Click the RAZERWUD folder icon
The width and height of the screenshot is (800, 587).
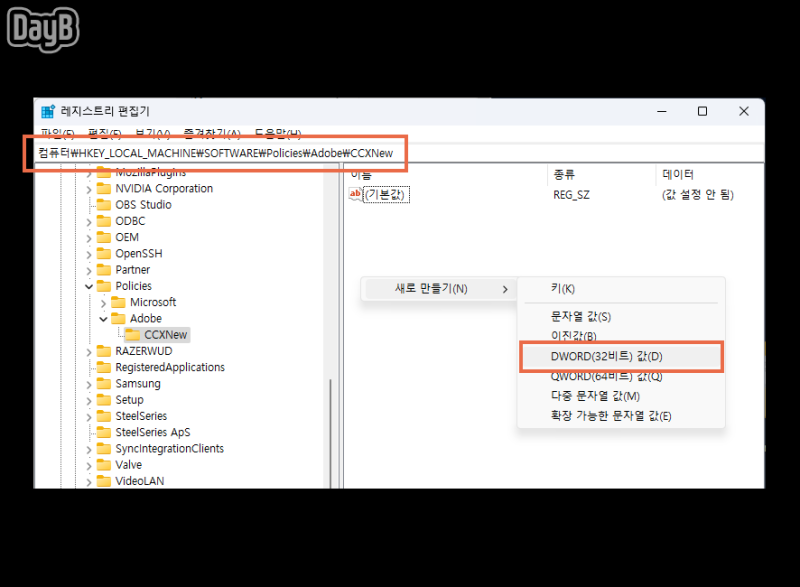pyautogui.click(x=104, y=351)
